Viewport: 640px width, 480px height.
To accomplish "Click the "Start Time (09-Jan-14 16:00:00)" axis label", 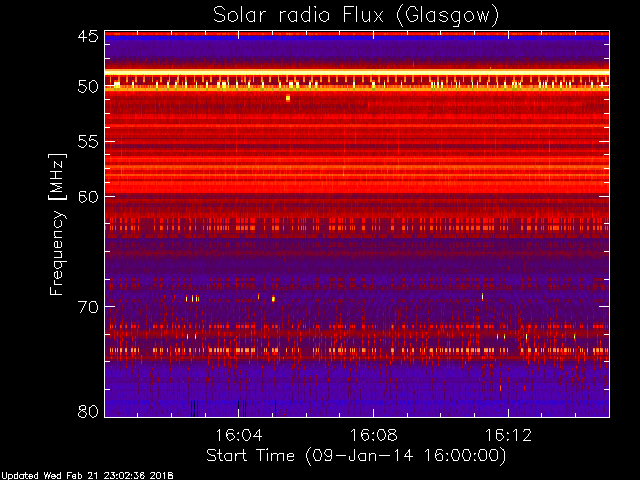I will click(x=356, y=456).
